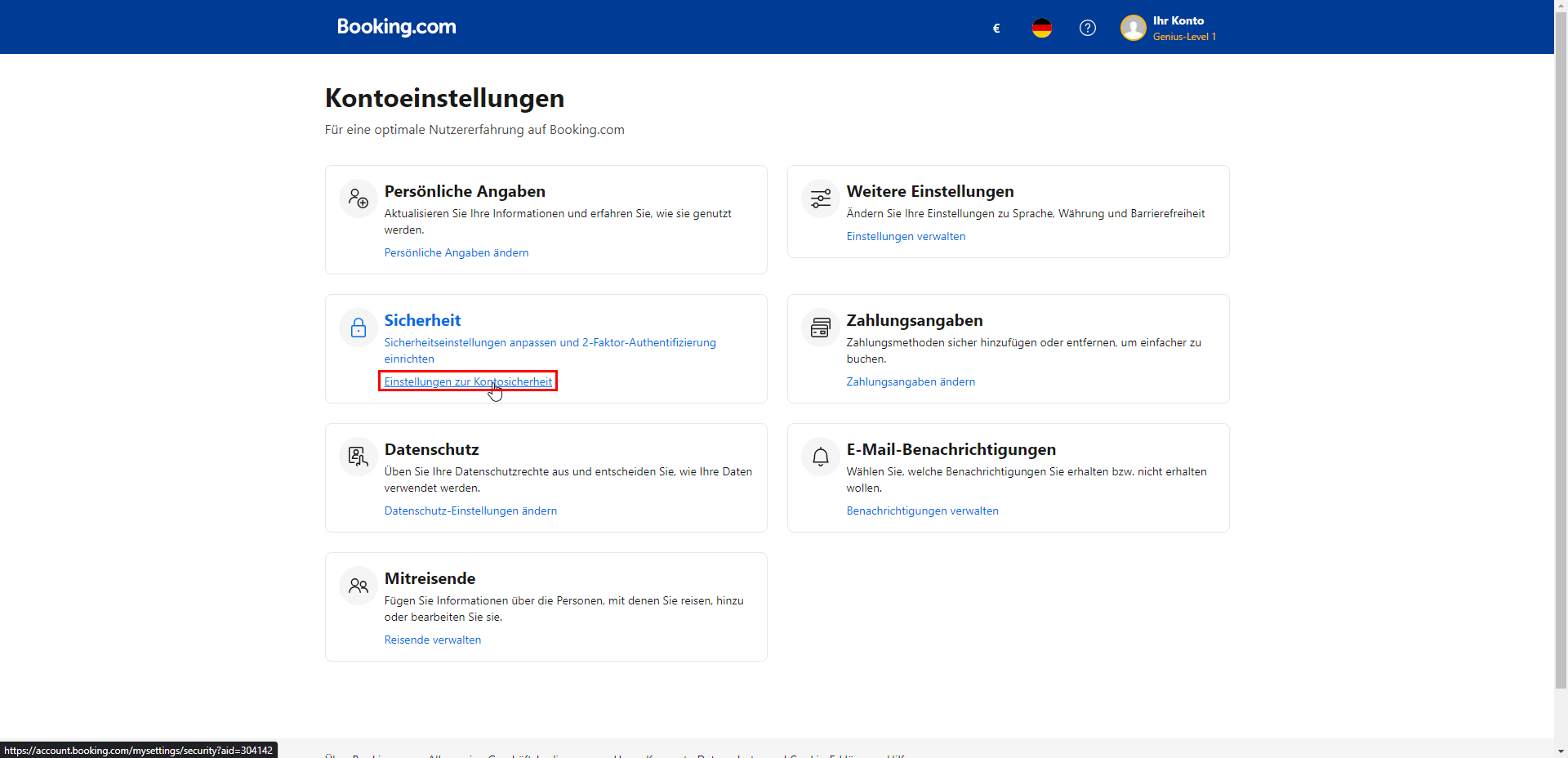Open the Euro currency selector
This screenshot has width=1568, height=758.
[x=996, y=28]
